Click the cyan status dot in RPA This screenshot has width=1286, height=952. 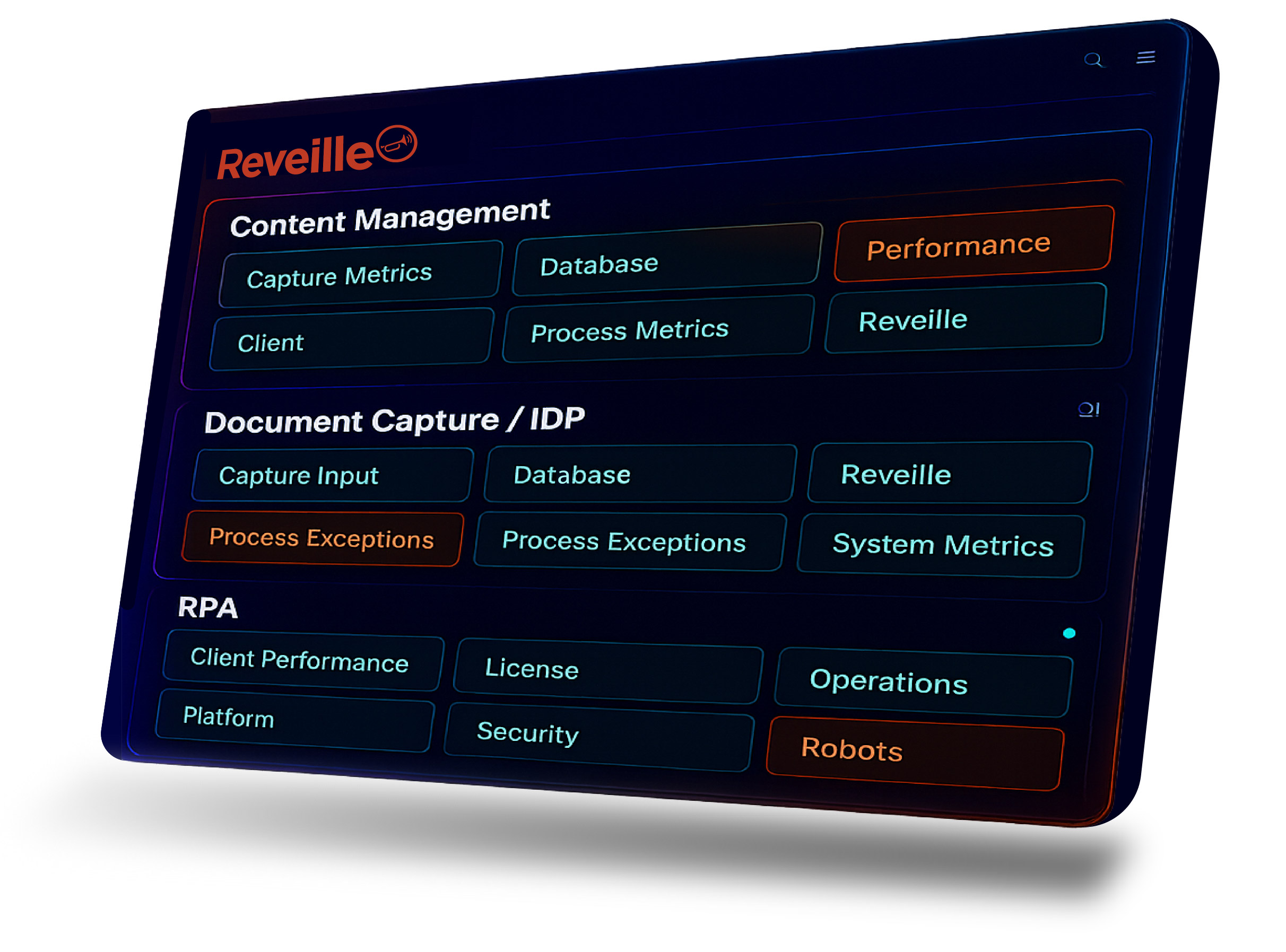click(x=1068, y=633)
